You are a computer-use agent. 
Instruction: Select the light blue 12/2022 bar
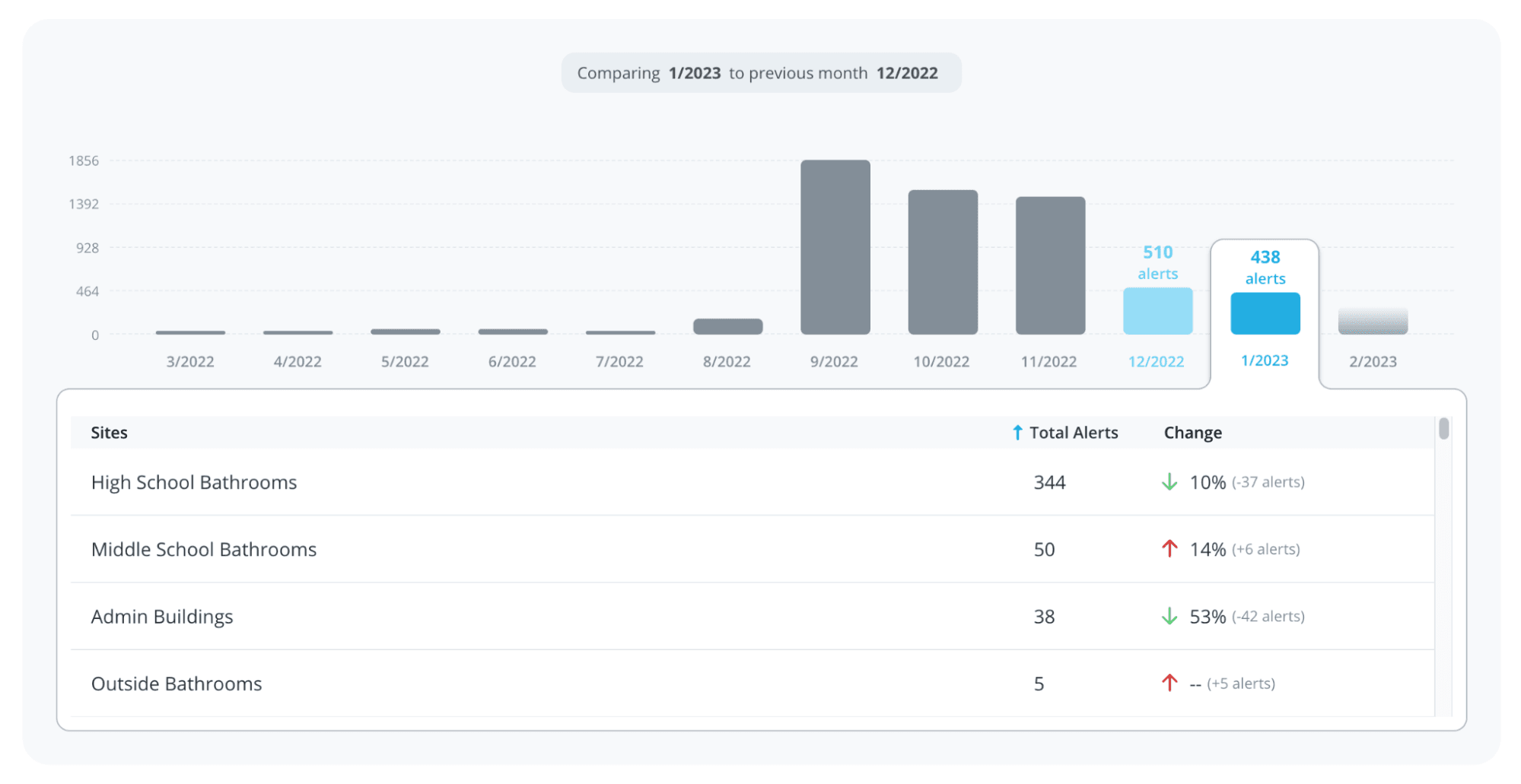pyautogui.click(x=1157, y=310)
